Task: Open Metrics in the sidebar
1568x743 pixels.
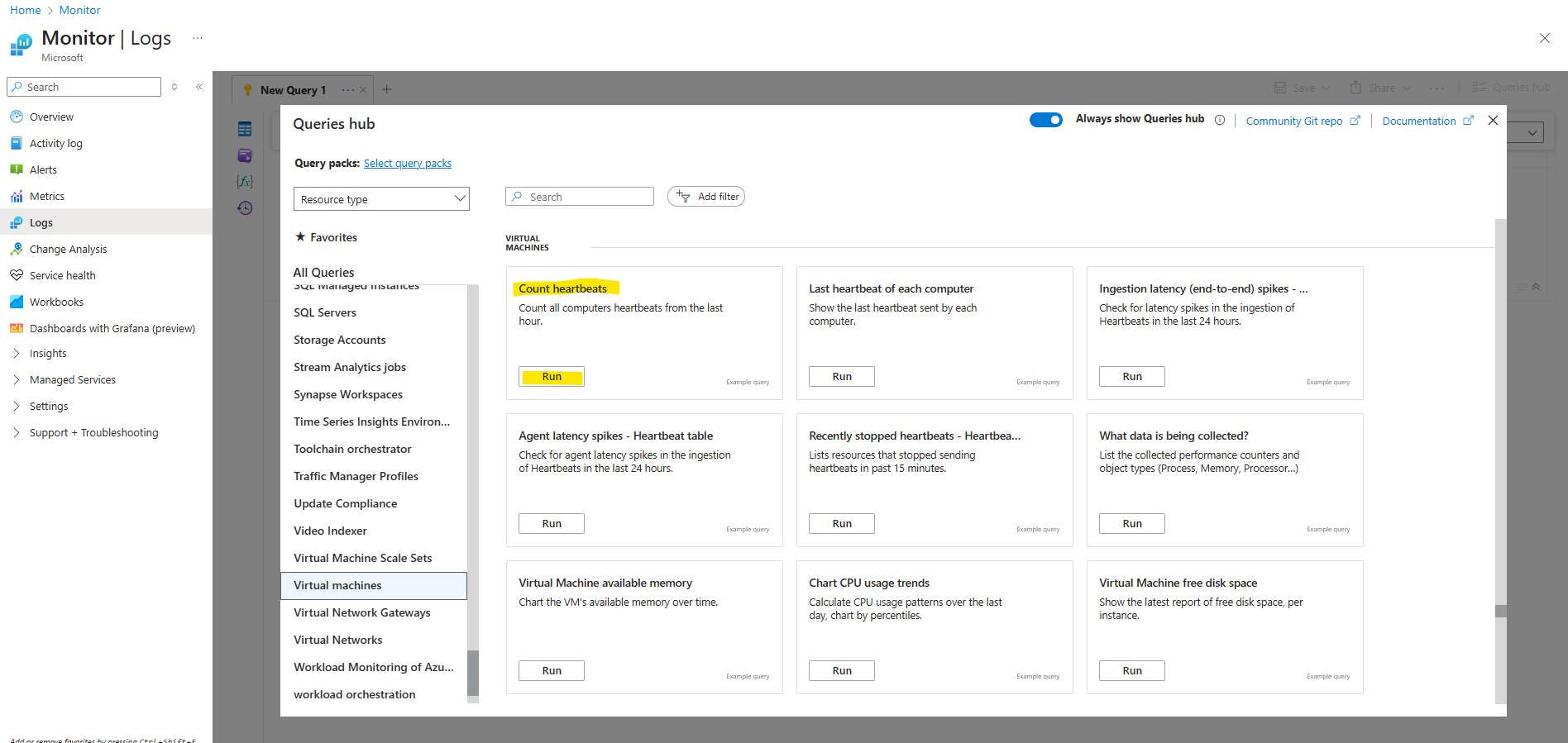Action: pos(47,196)
